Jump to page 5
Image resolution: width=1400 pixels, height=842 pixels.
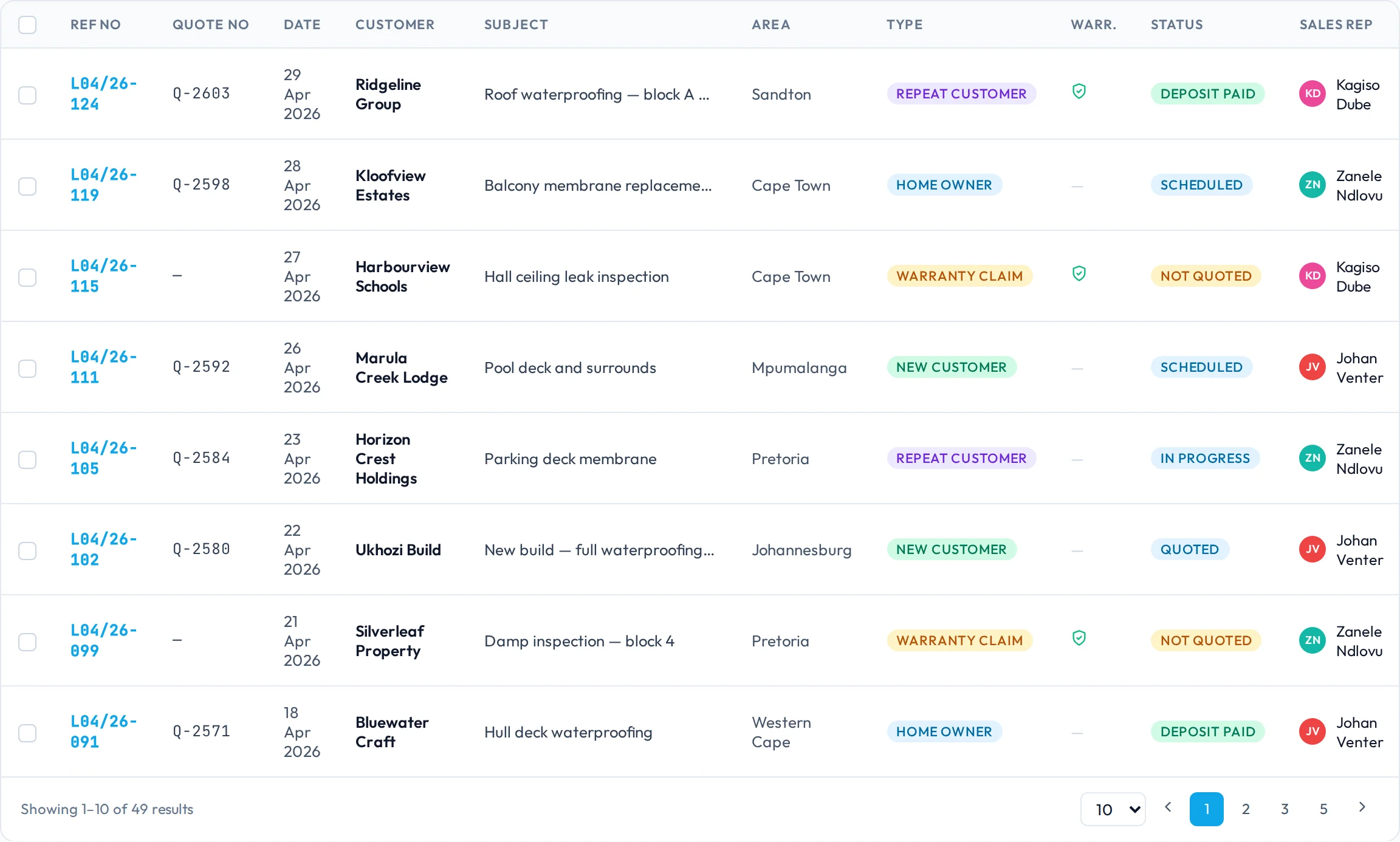(1323, 809)
